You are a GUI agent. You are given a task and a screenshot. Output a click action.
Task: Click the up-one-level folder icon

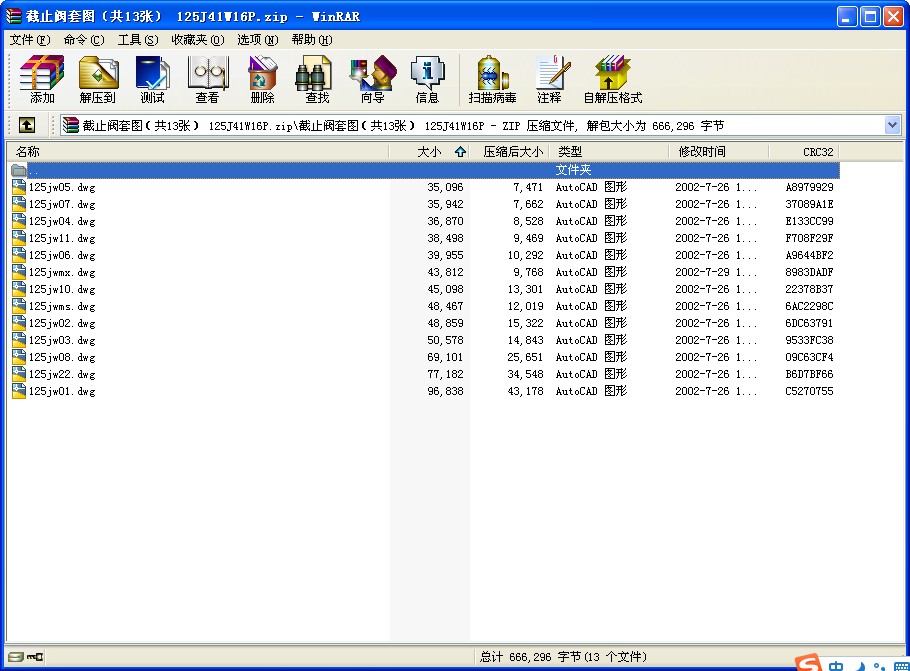coord(26,125)
